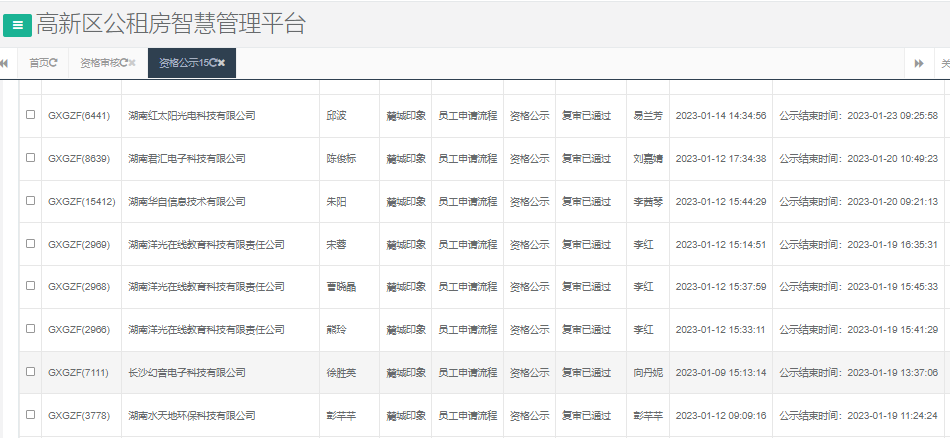Click company 湖南华自信息技术有限公司

pyautogui.click(x=187, y=202)
